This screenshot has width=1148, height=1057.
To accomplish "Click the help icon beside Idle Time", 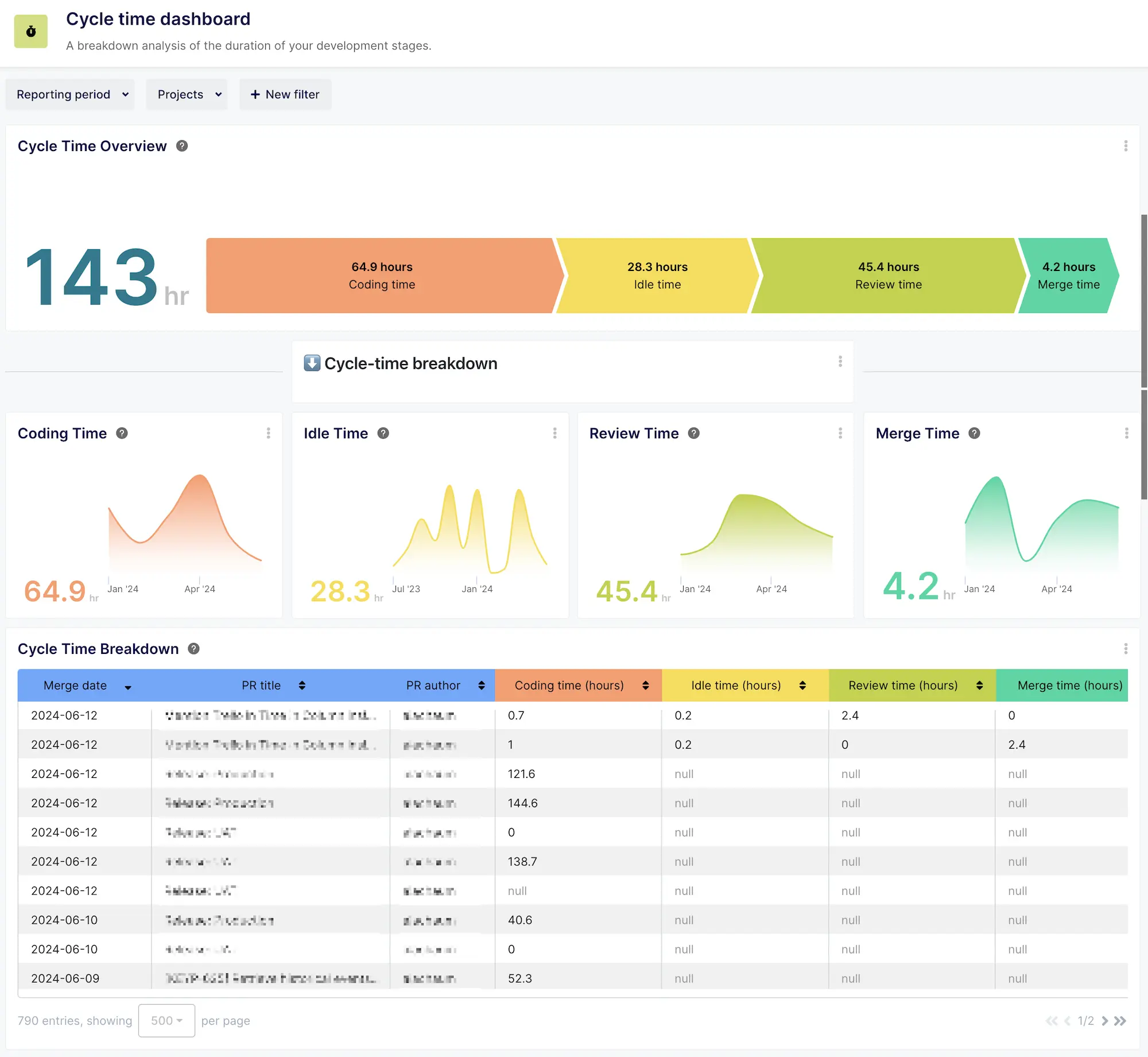I will tap(383, 433).
